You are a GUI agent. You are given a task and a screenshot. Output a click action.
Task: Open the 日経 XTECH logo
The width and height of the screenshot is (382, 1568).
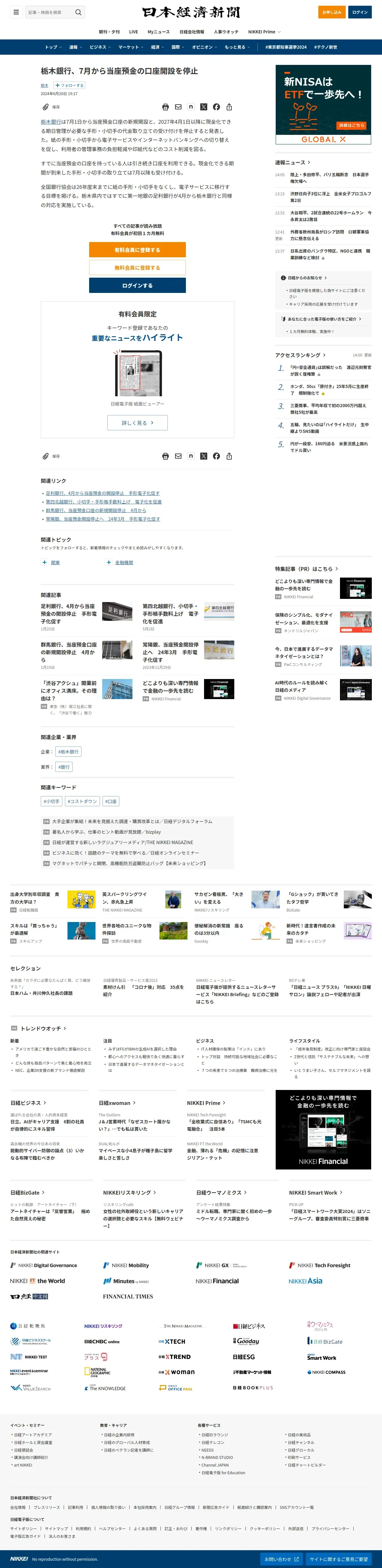click(172, 1342)
